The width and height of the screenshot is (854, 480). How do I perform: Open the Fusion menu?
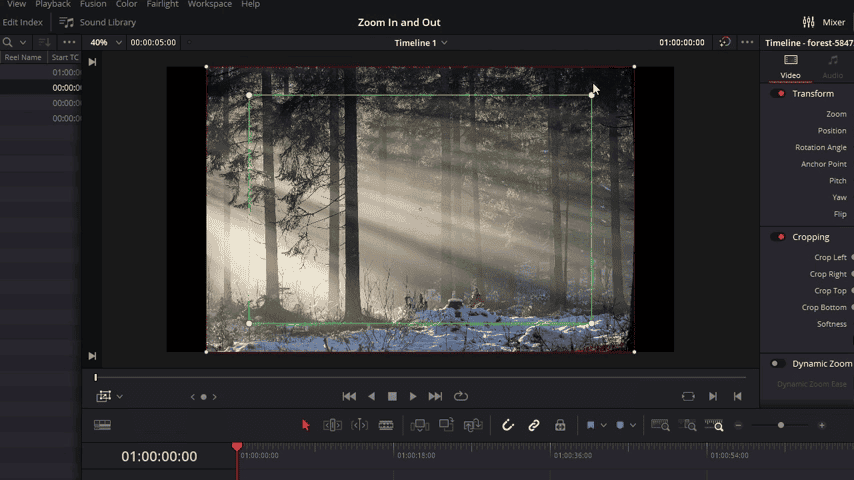[x=93, y=4]
